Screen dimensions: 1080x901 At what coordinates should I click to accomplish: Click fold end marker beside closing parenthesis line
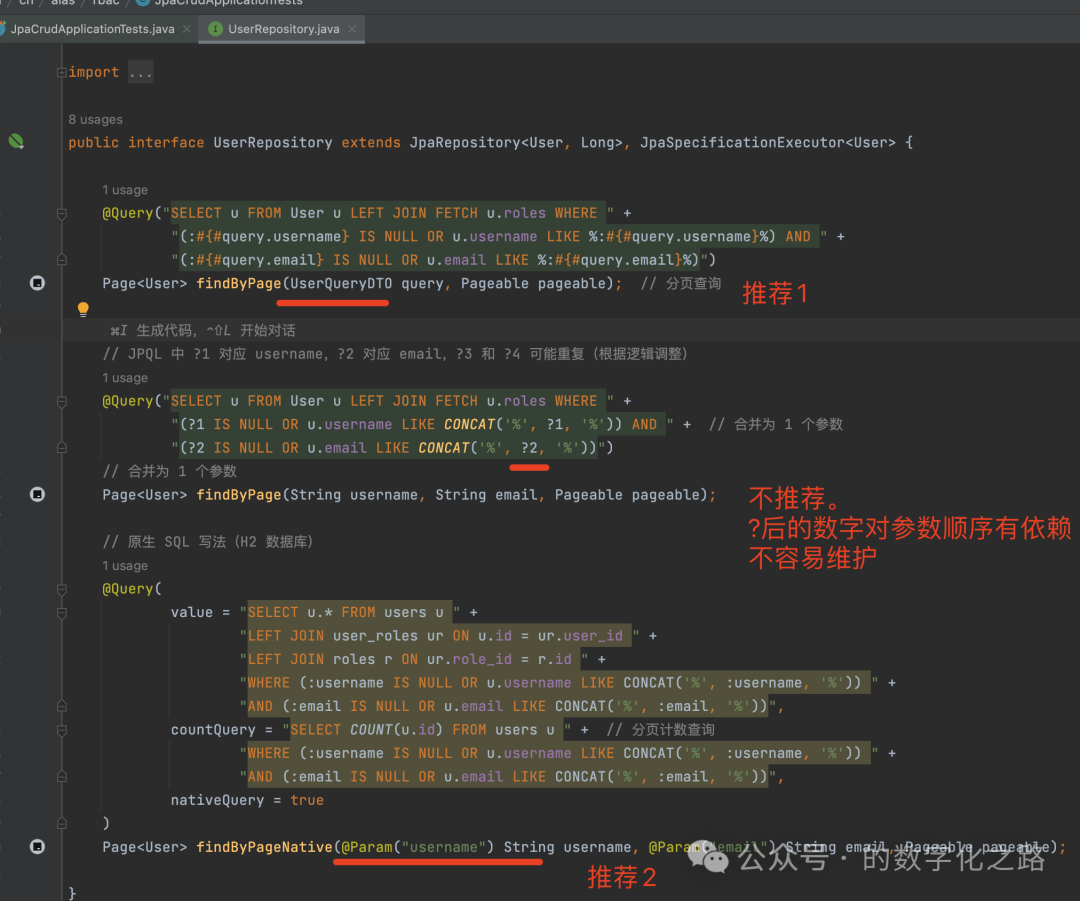61,823
